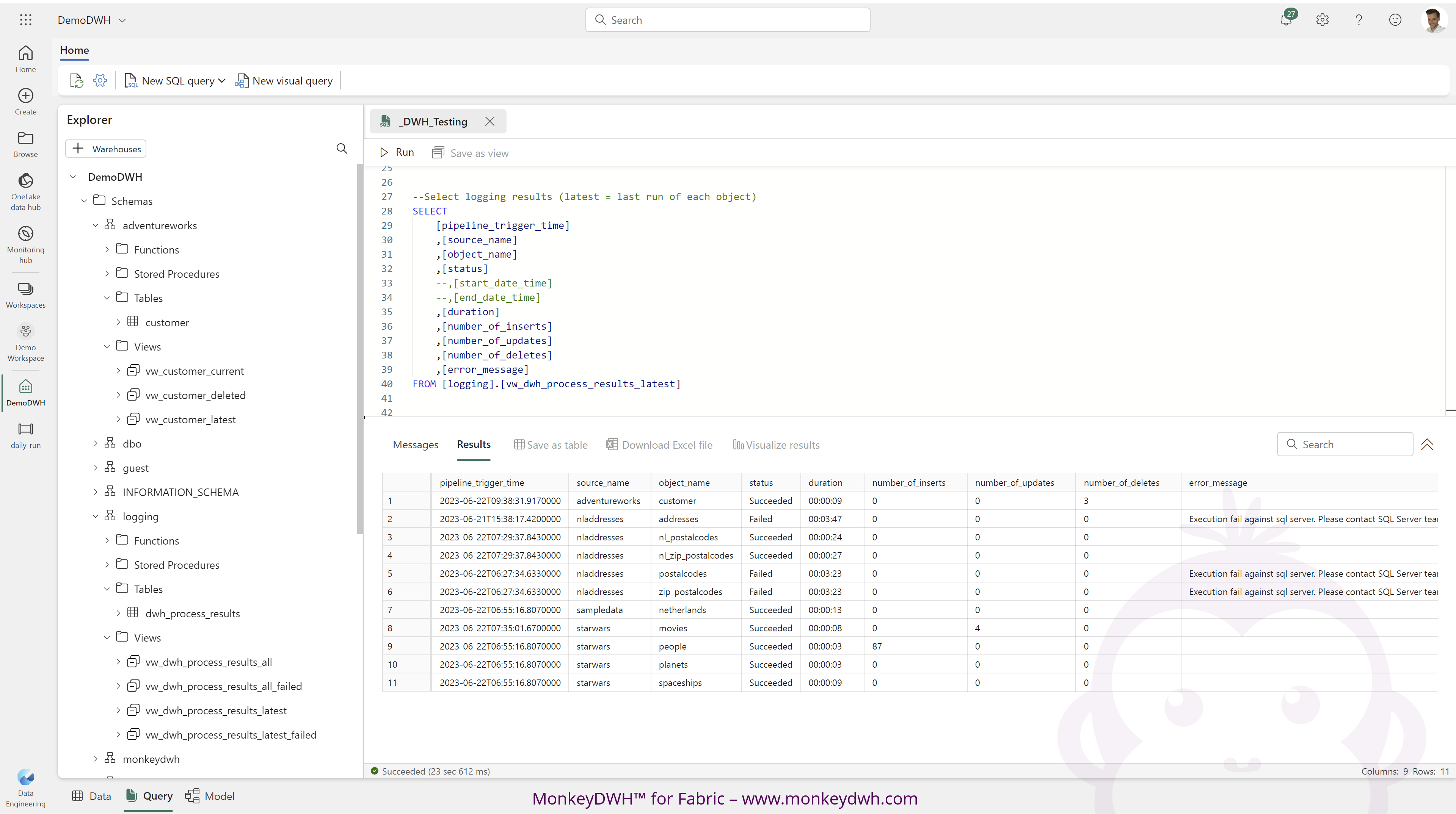The height and width of the screenshot is (814, 1456).
Task: Select dwh_process_results table
Action: 193,614
